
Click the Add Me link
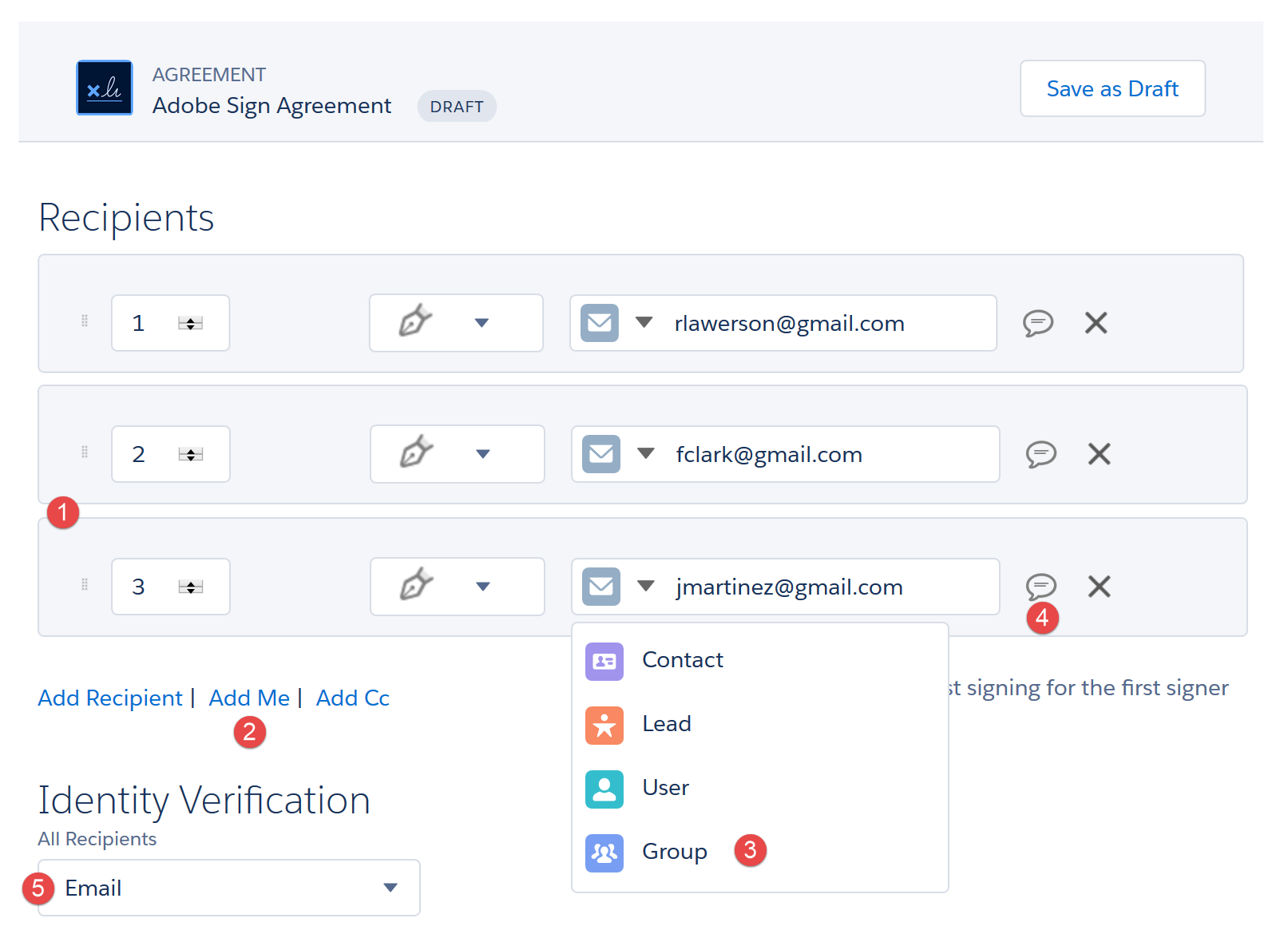tap(249, 697)
